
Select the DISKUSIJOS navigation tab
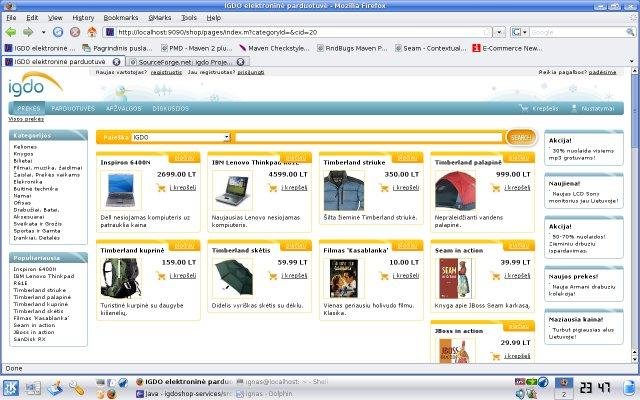coord(171,109)
